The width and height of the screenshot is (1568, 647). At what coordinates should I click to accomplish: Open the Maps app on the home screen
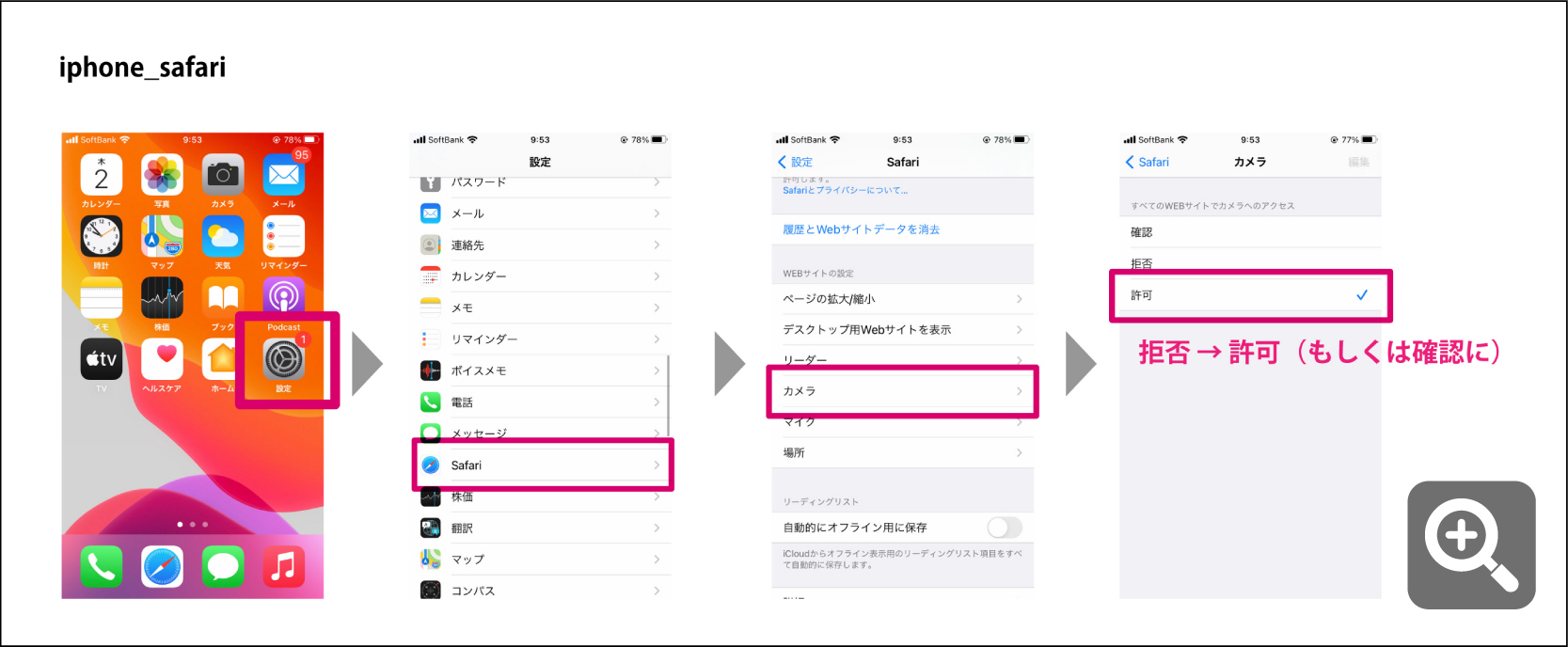[162, 236]
